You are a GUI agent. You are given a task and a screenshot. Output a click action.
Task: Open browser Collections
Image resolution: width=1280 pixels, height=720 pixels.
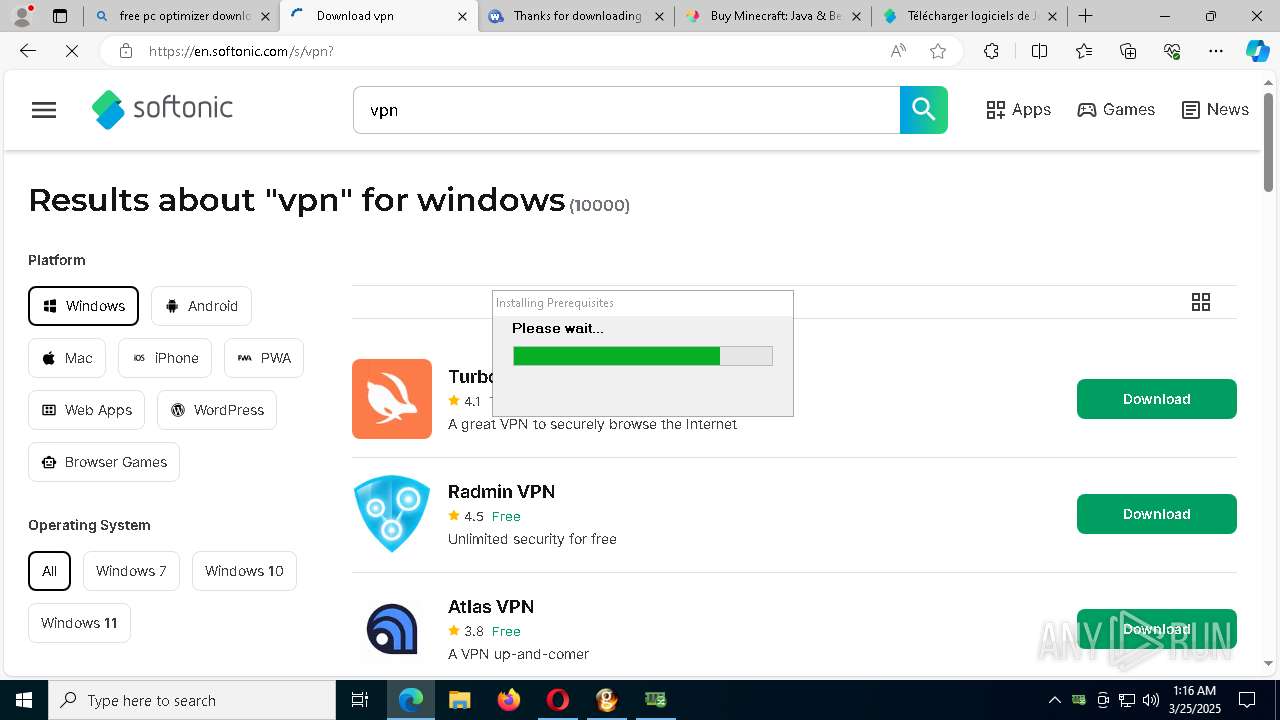coord(1128,51)
